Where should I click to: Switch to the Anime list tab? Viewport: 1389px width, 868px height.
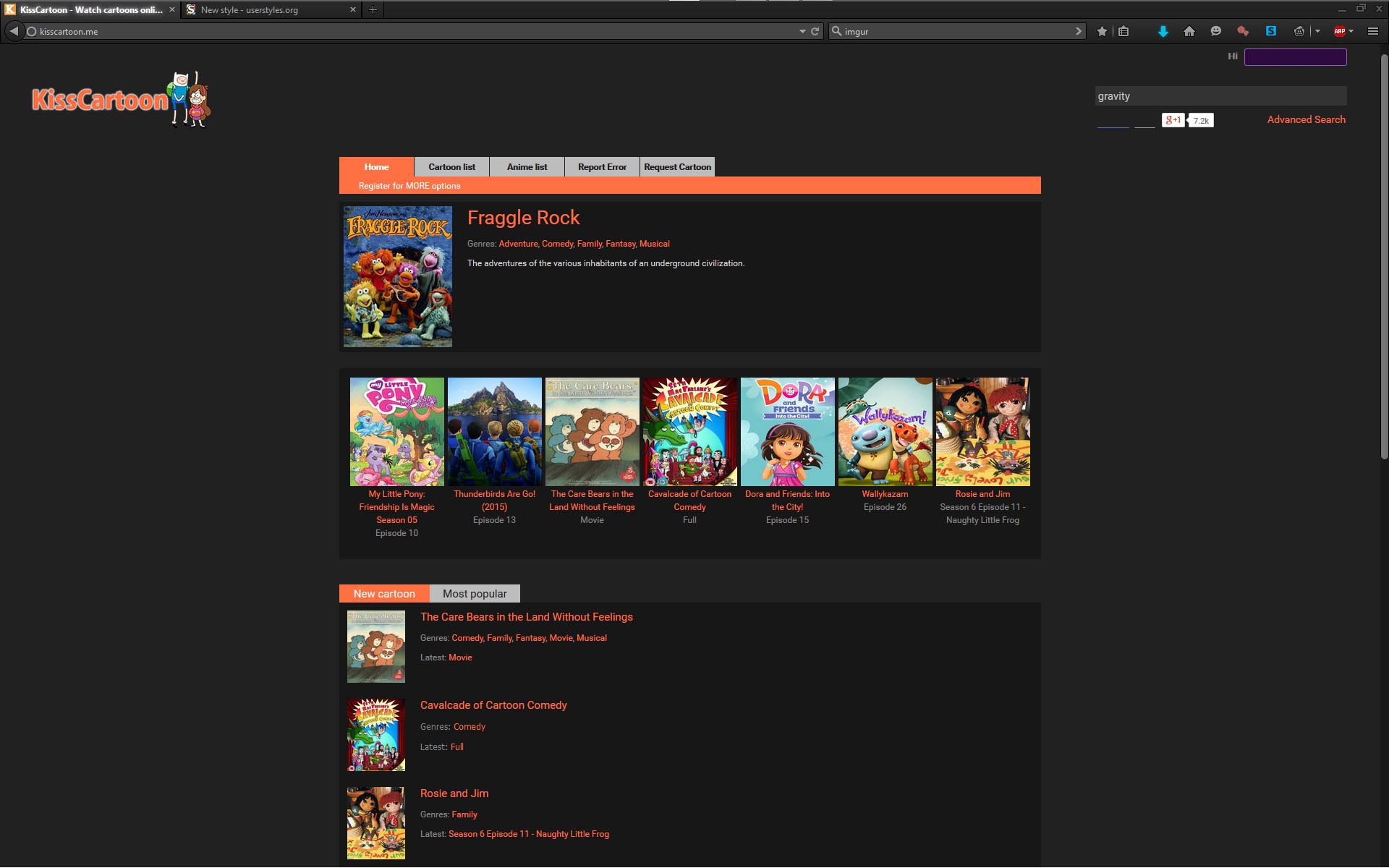pos(527,166)
